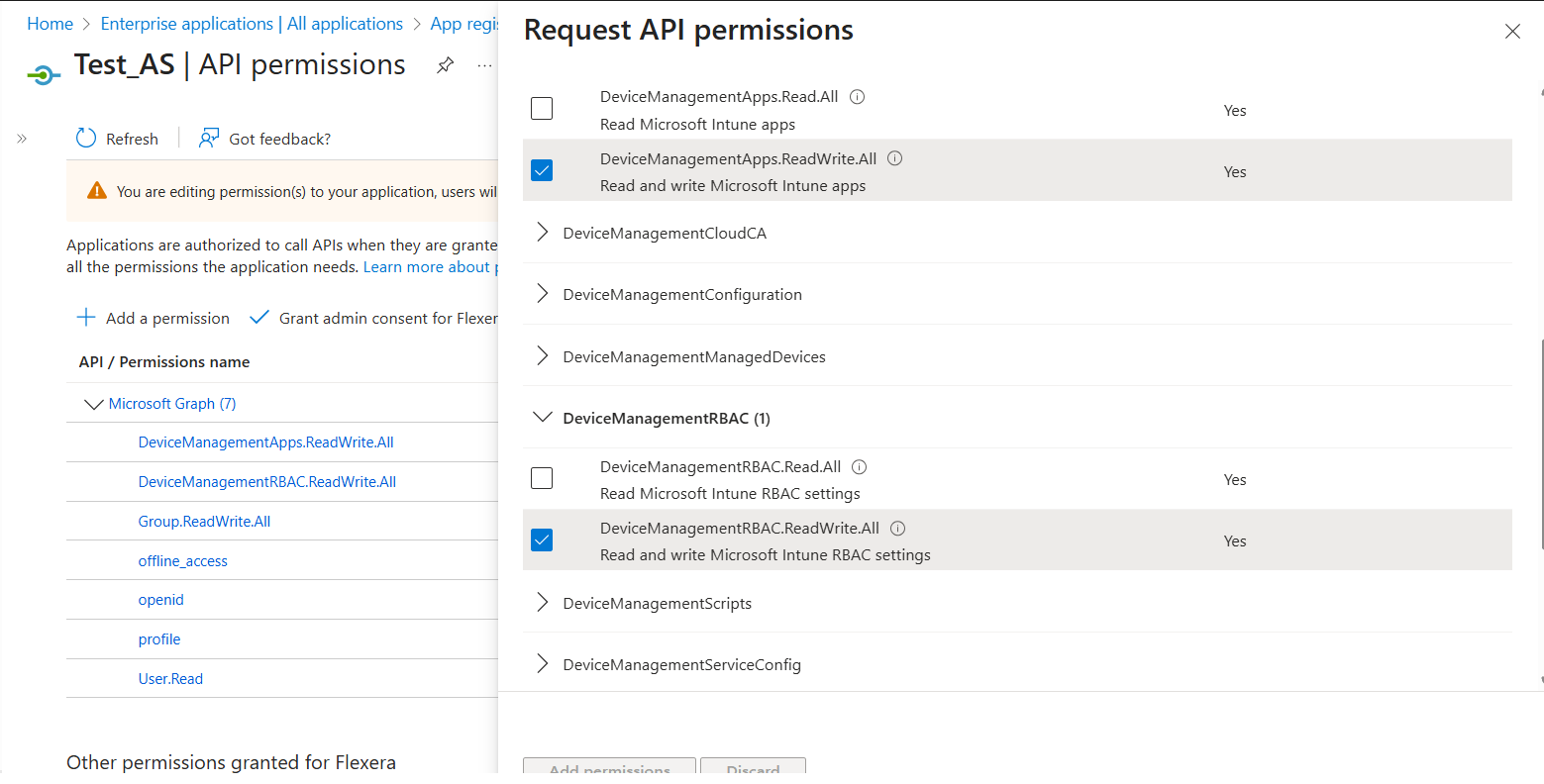1544x784 pixels.
Task: Collapse the Microsoft Graph (7) permissions list
Action: tap(94, 404)
